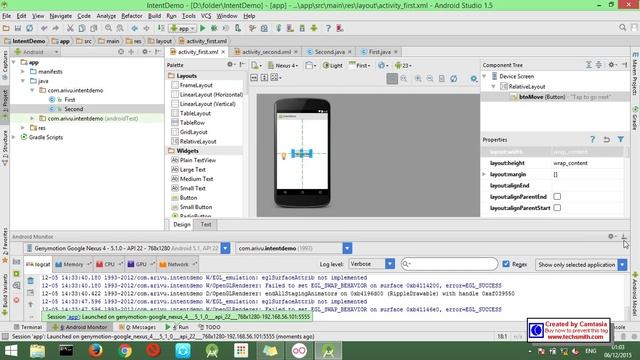The width and height of the screenshot is (640, 360).
Task: Open the API 23 version dropdown
Action: pyautogui.click(x=403, y=65)
